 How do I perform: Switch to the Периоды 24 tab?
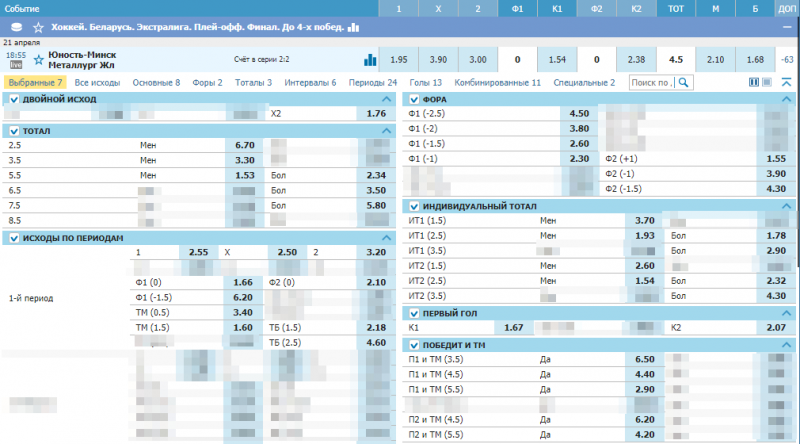[378, 83]
